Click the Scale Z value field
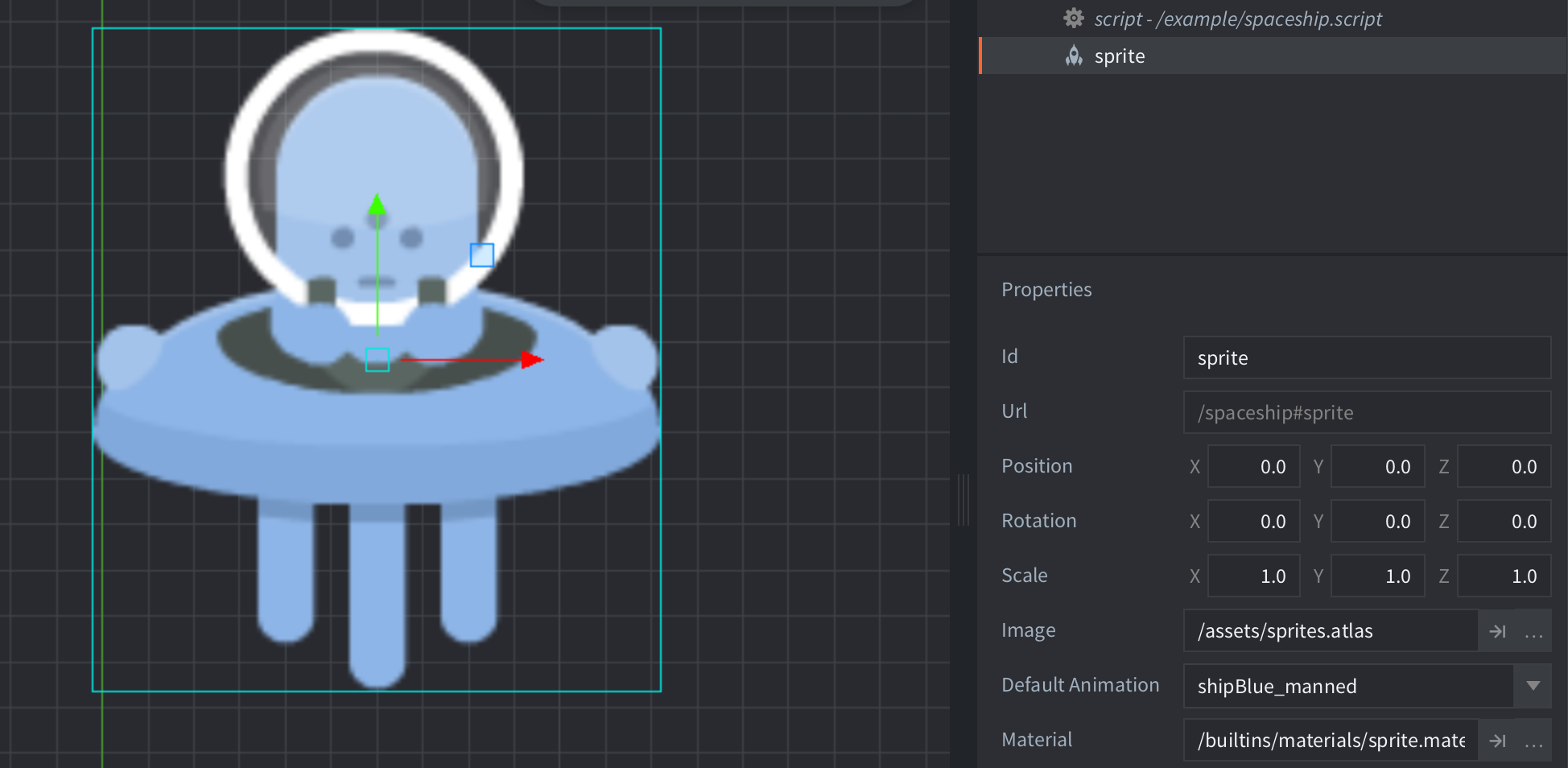This screenshot has height=768, width=1568. click(x=1504, y=576)
